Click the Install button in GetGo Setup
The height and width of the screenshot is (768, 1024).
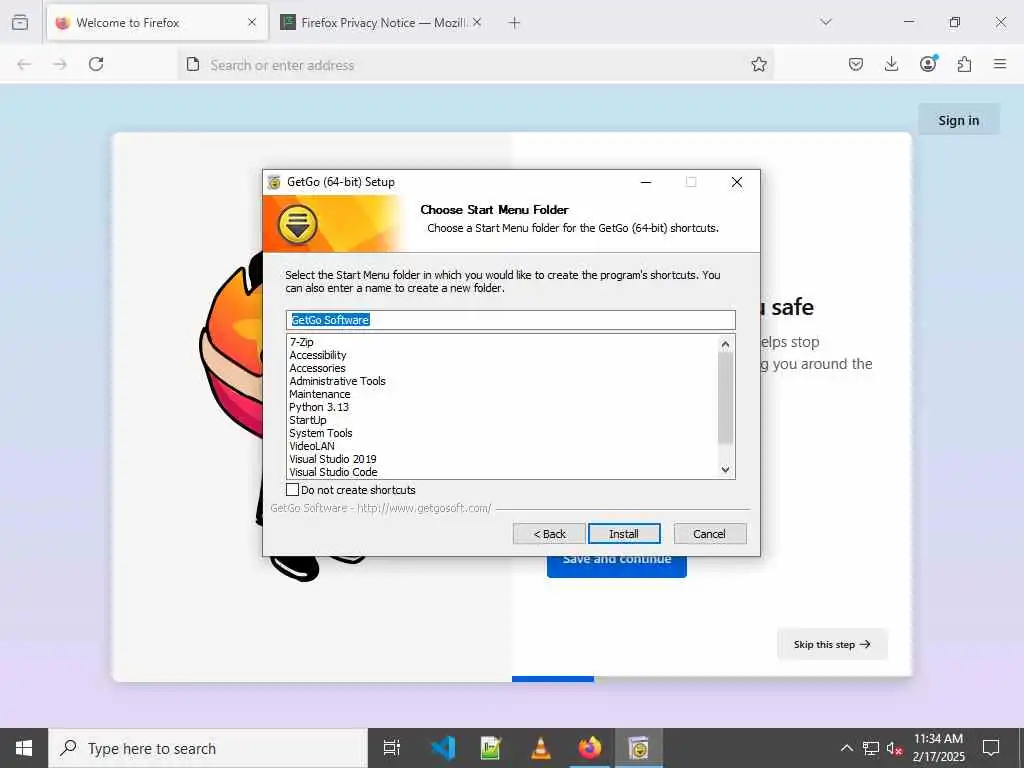coord(624,534)
